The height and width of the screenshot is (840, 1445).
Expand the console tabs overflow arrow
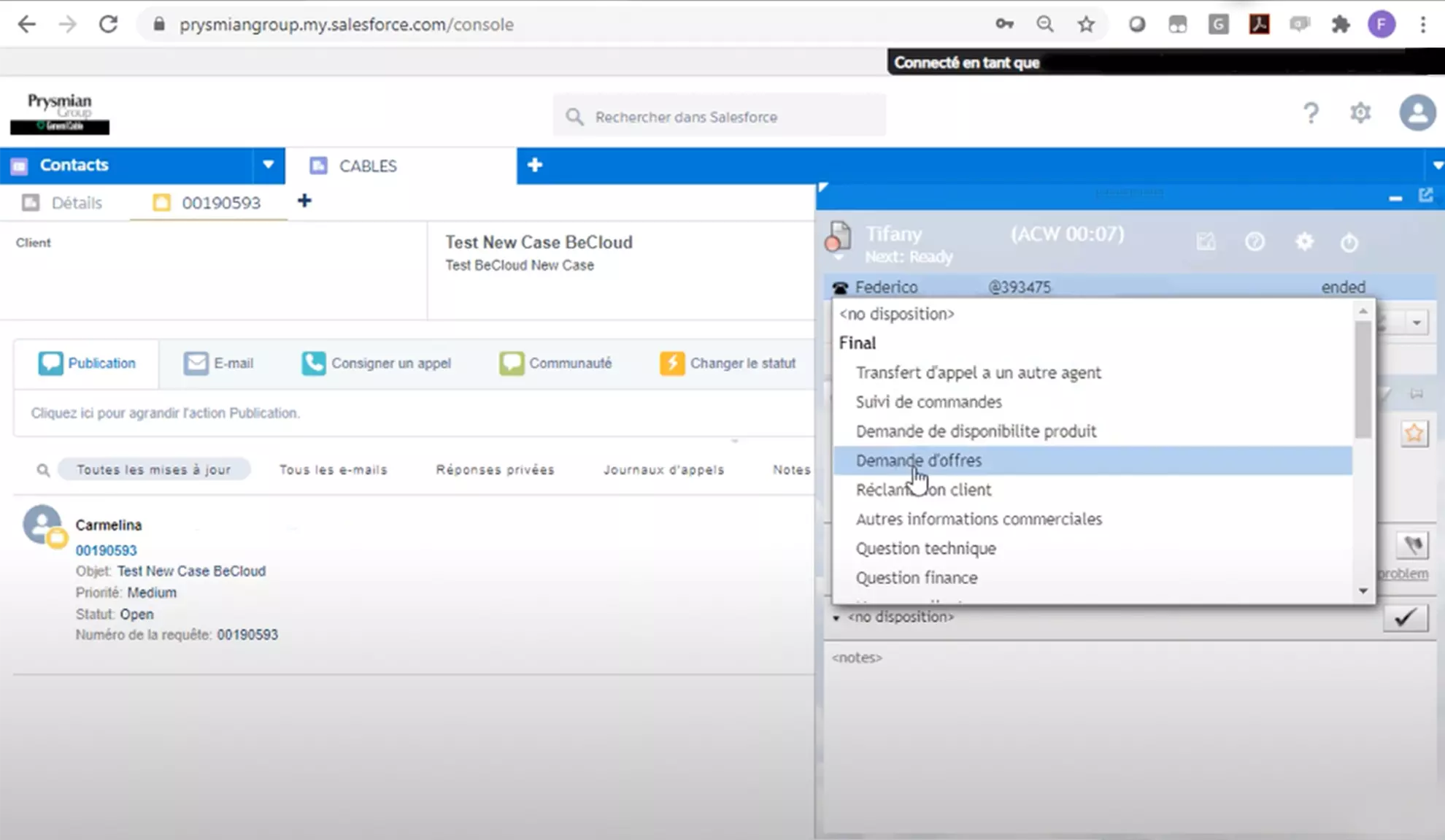pyautogui.click(x=1437, y=166)
